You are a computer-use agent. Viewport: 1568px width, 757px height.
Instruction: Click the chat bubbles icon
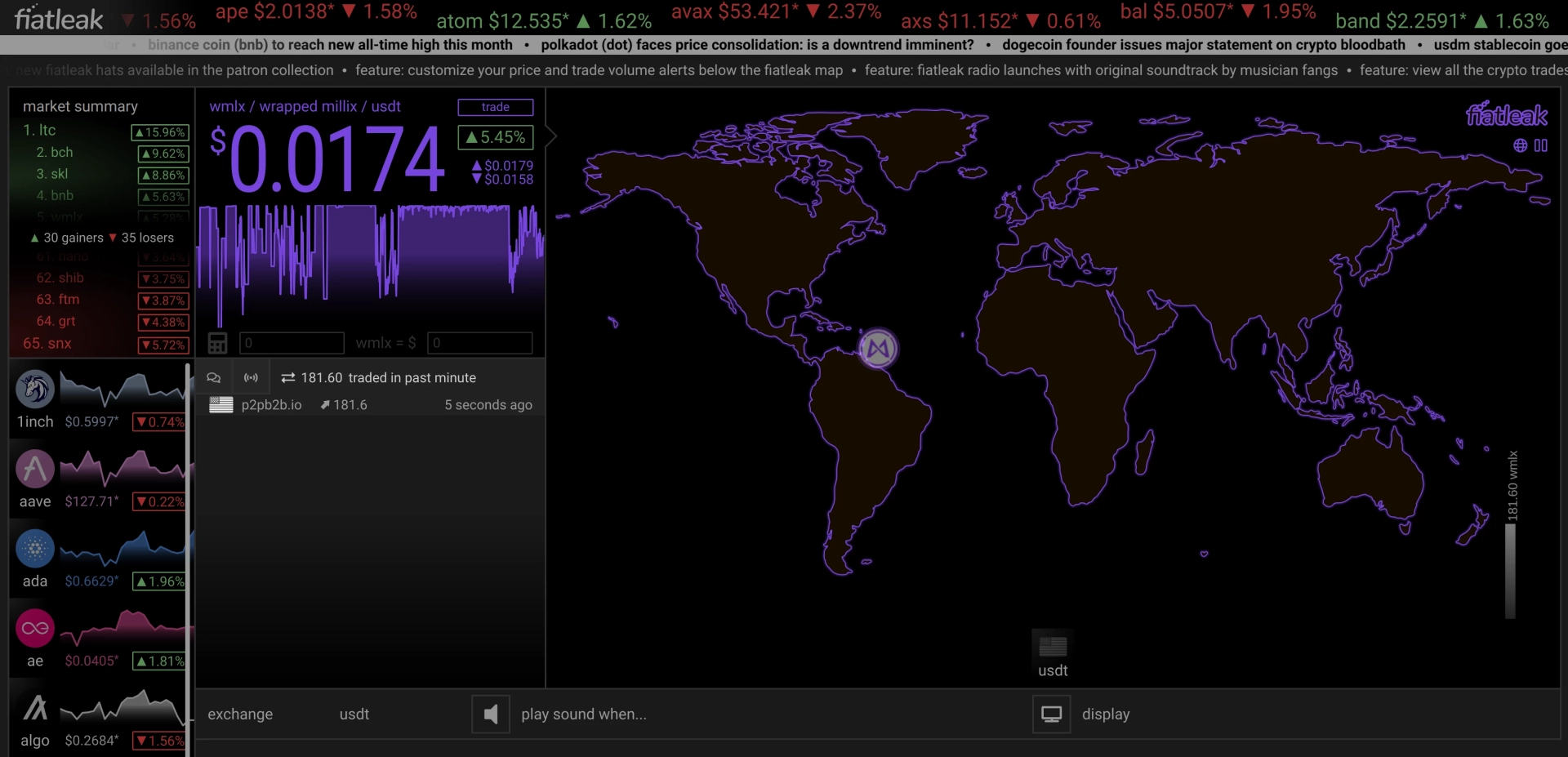point(214,377)
